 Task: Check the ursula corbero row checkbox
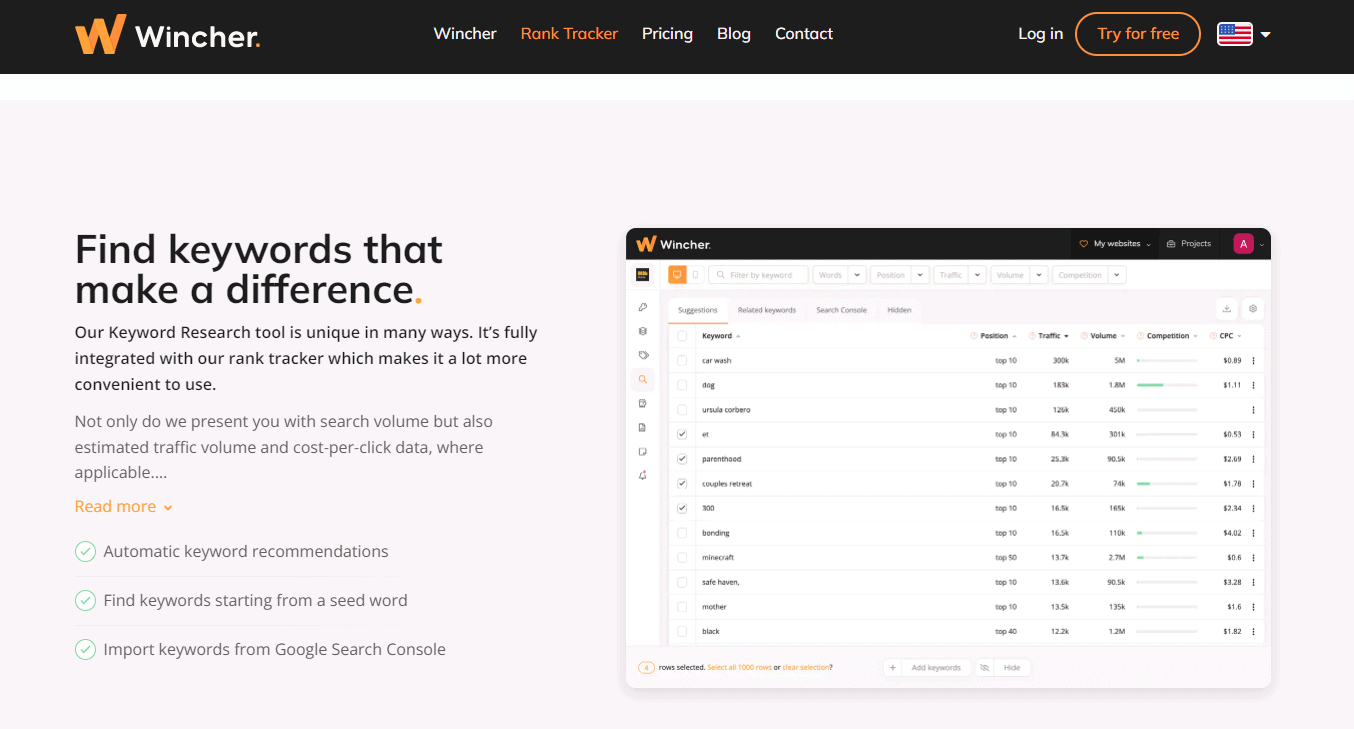click(682, 410)
